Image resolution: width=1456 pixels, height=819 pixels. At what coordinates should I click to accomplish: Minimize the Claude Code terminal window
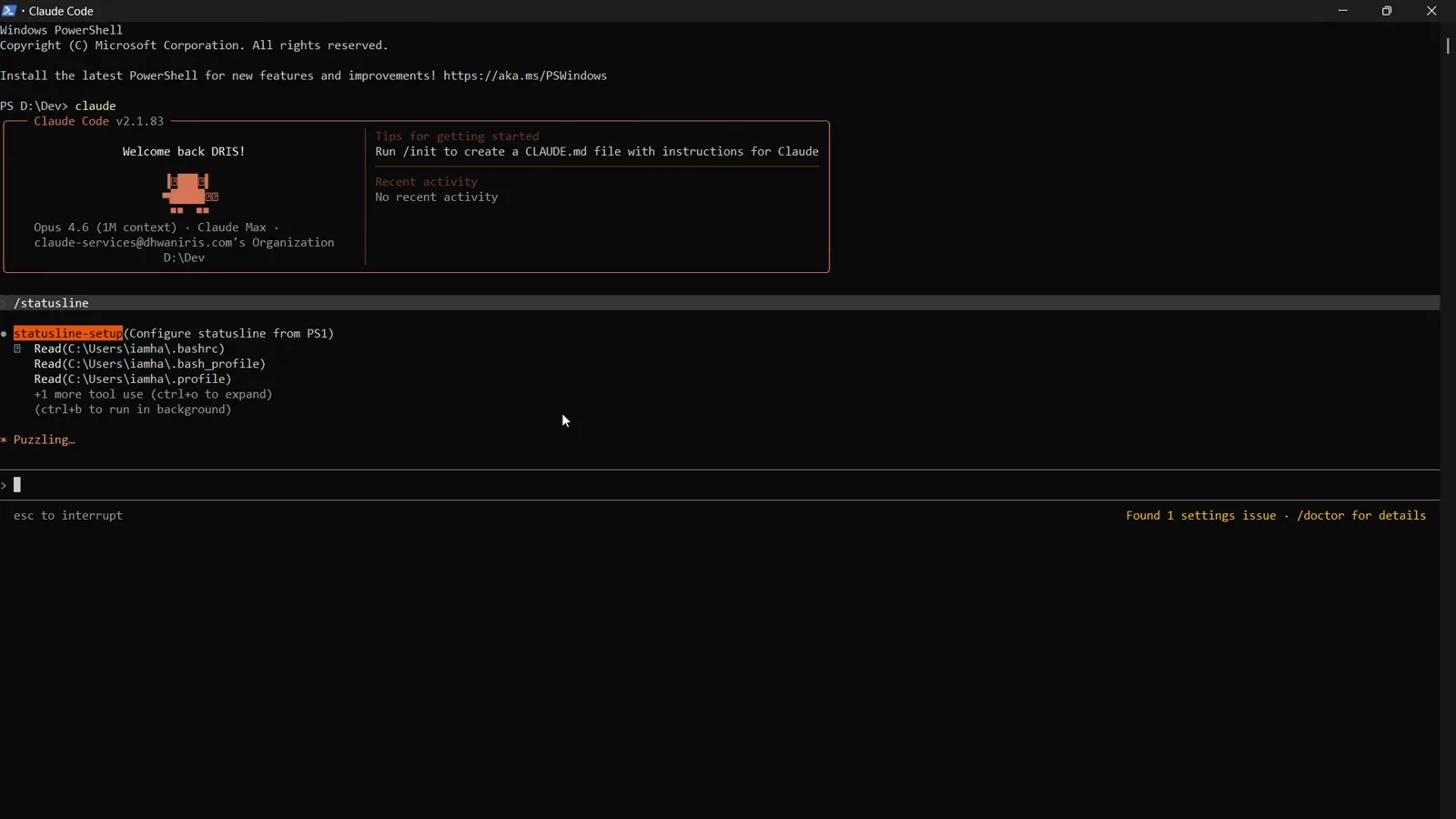click(x=1342, y=11)
